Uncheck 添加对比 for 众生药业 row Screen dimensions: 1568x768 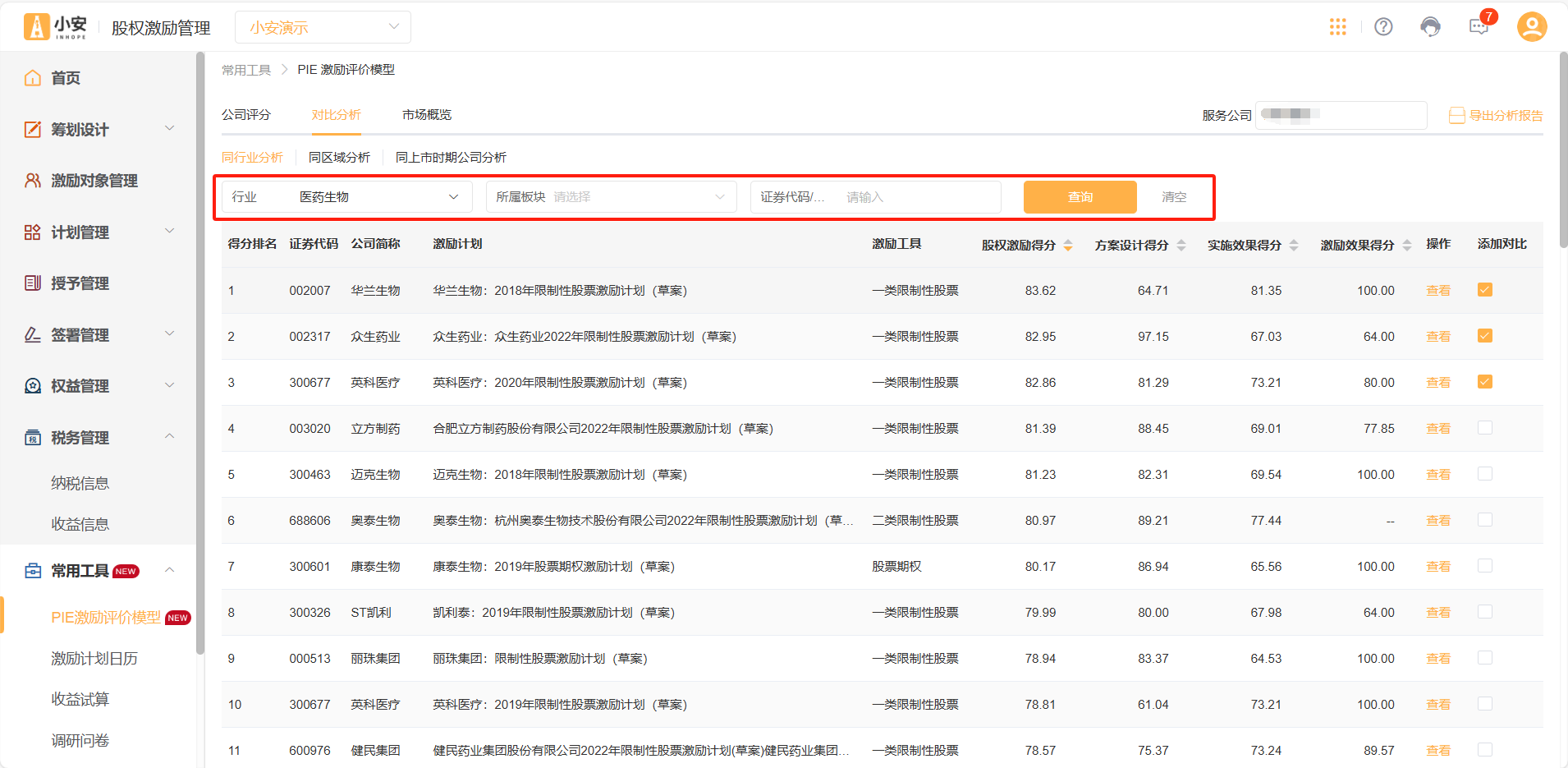[x=1485, y=336]
